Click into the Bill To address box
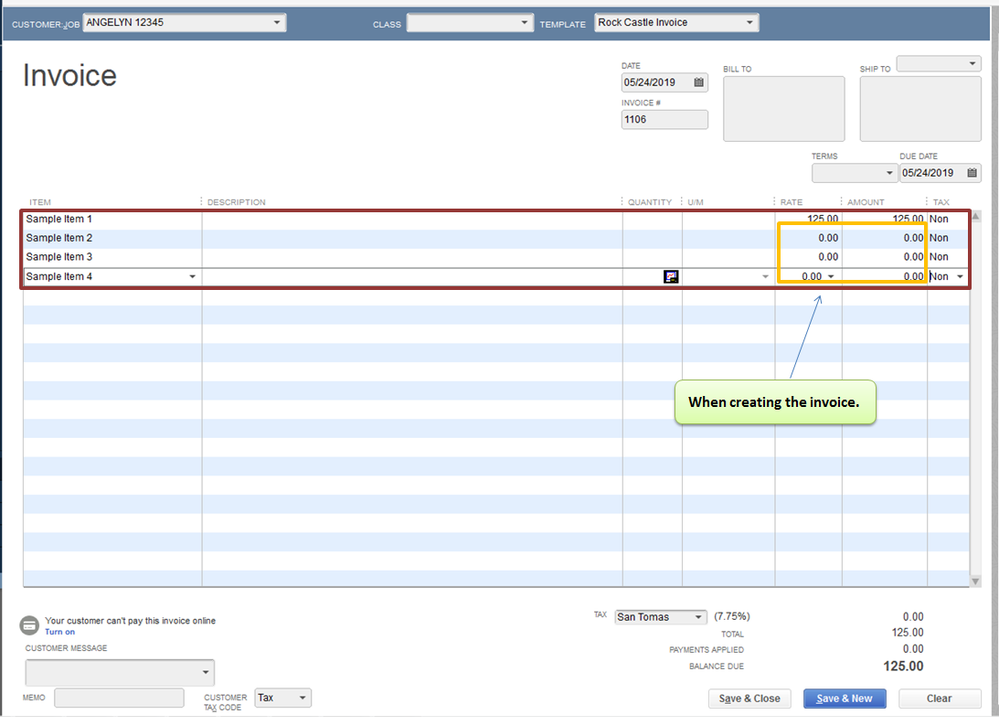 784,108
